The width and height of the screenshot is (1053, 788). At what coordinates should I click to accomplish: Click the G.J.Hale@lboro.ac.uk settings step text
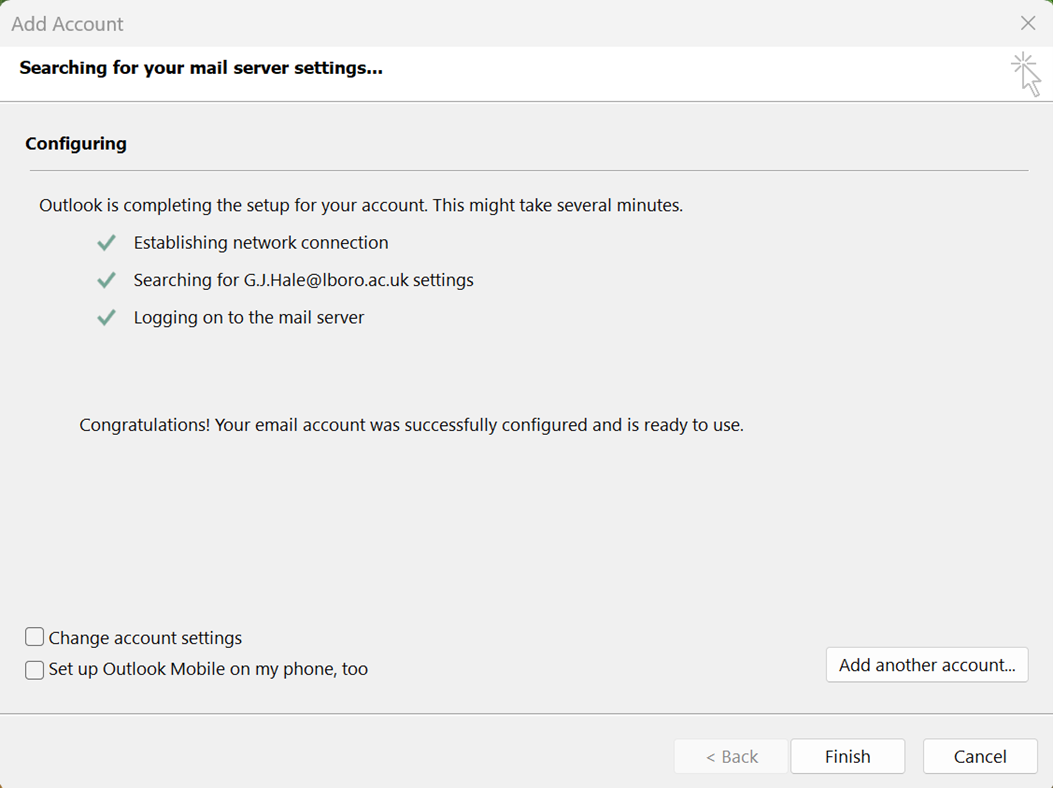(x=303, y=281)
